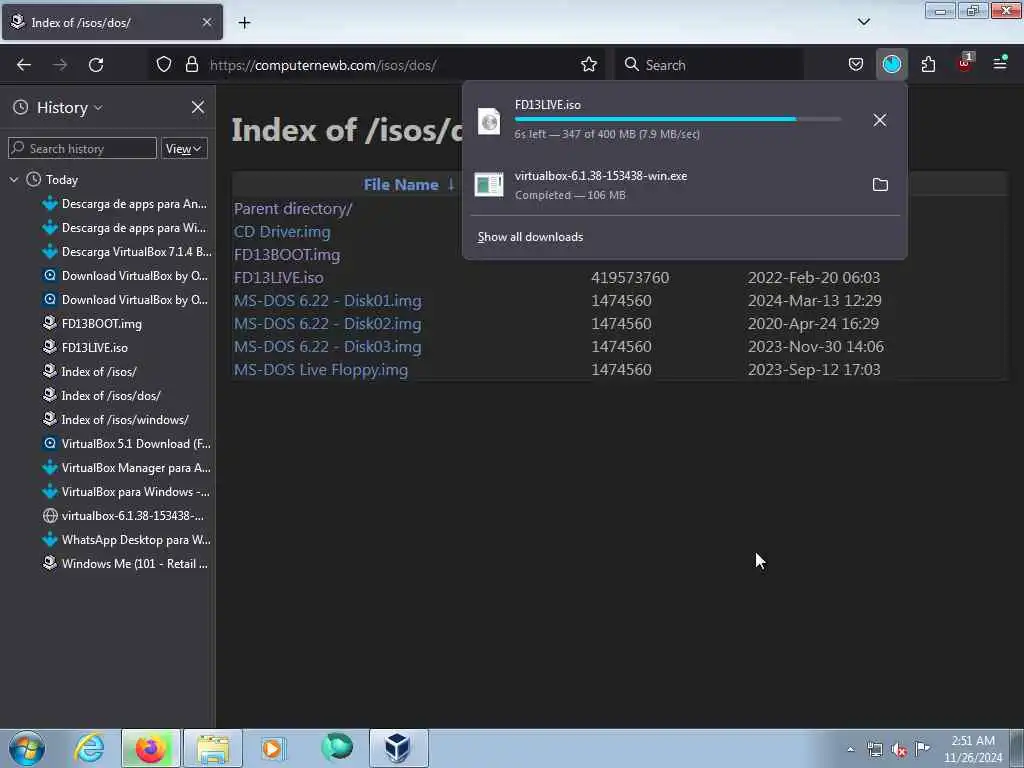Go back with the back arrow button

tap(24, 65)
